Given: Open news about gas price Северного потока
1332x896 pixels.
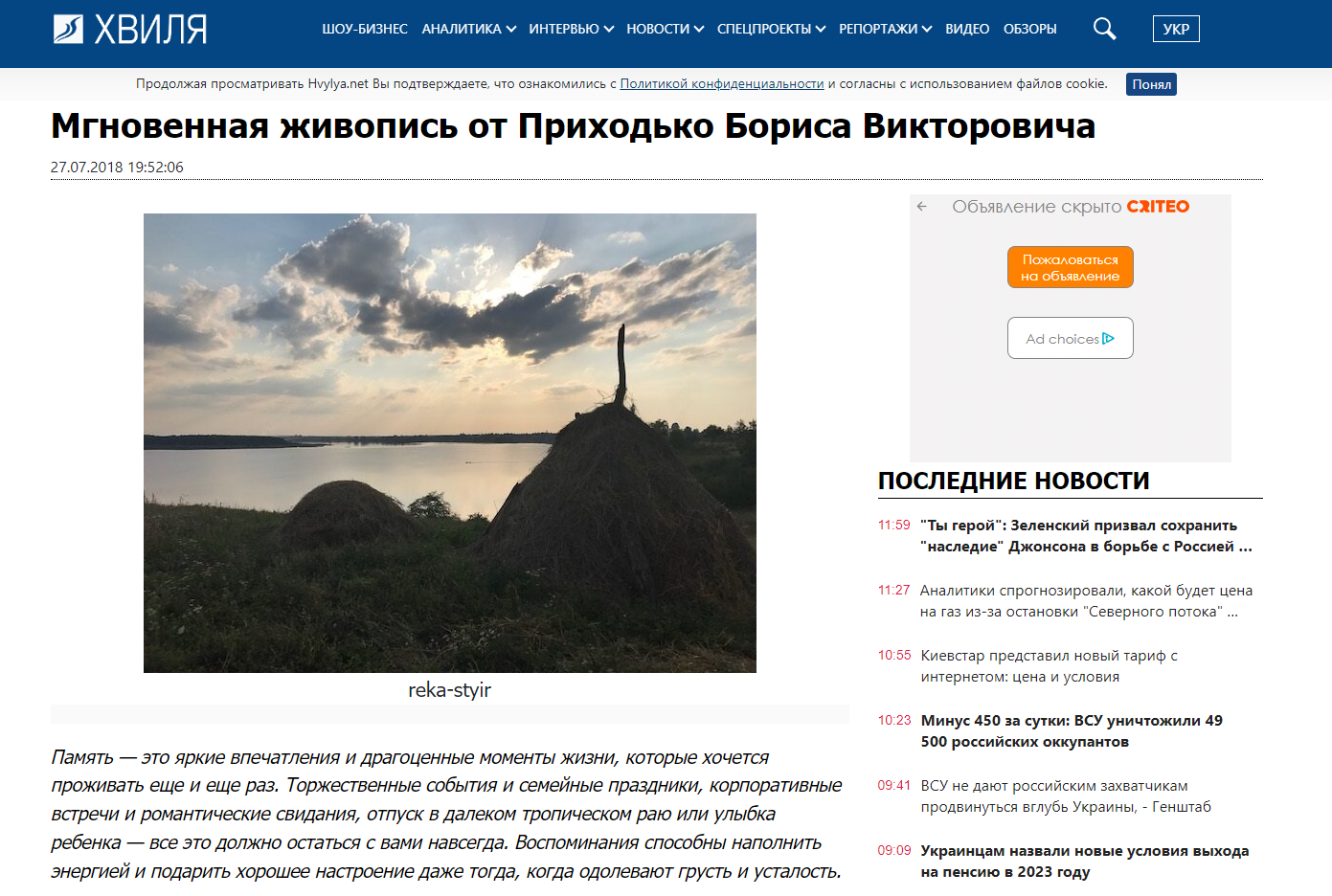Looking at the screenshot, I should tap(1086, 601).
